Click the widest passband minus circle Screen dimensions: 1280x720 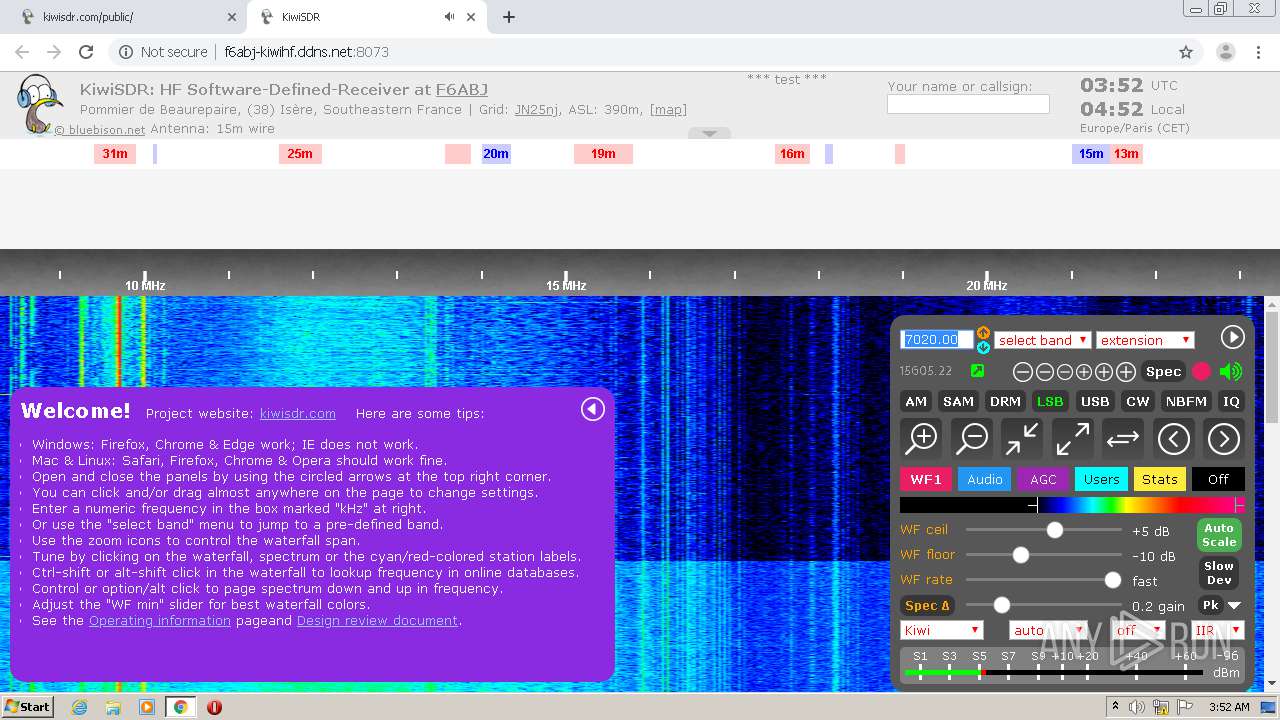click(1022, 372)
